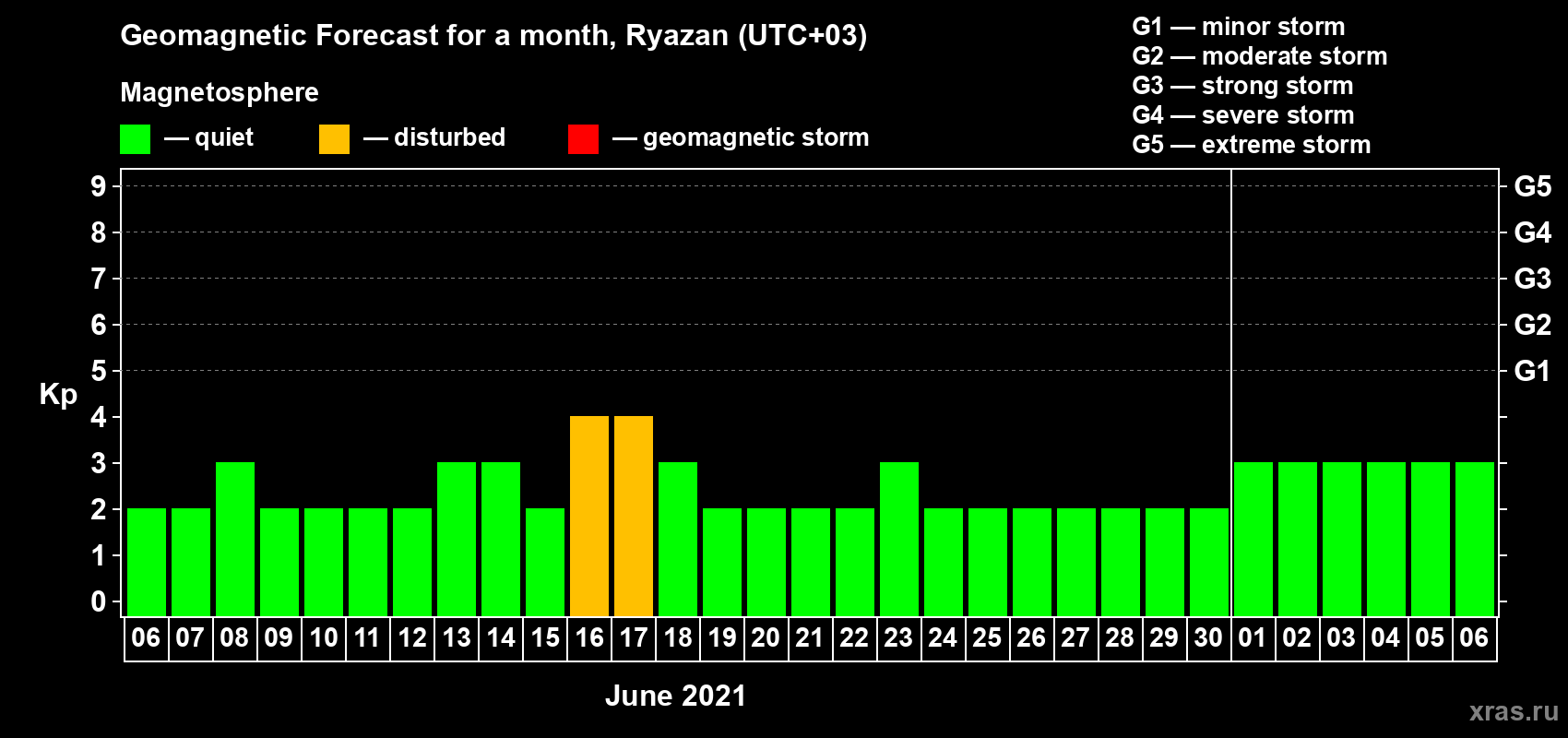Click the '— quiet' legend label
Viewport: 1568px width, 738px height.
point(208,137)
